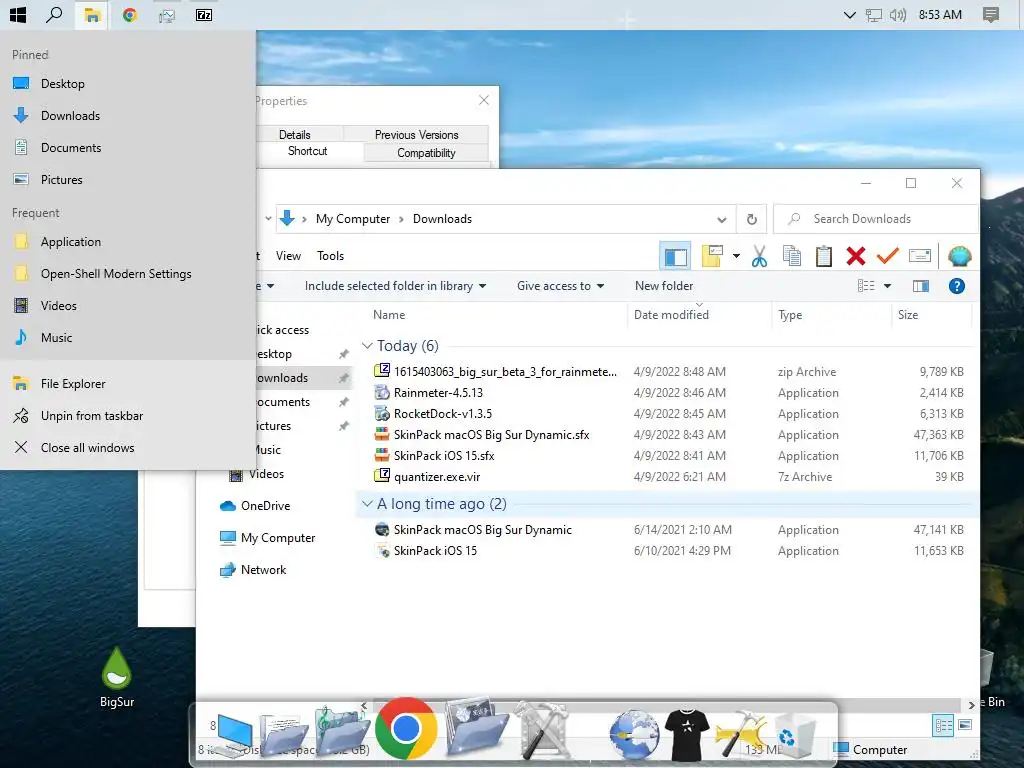Click the change view layout icon
Image resolution: width=1024 pixels, height=768 pixels.
866,286
